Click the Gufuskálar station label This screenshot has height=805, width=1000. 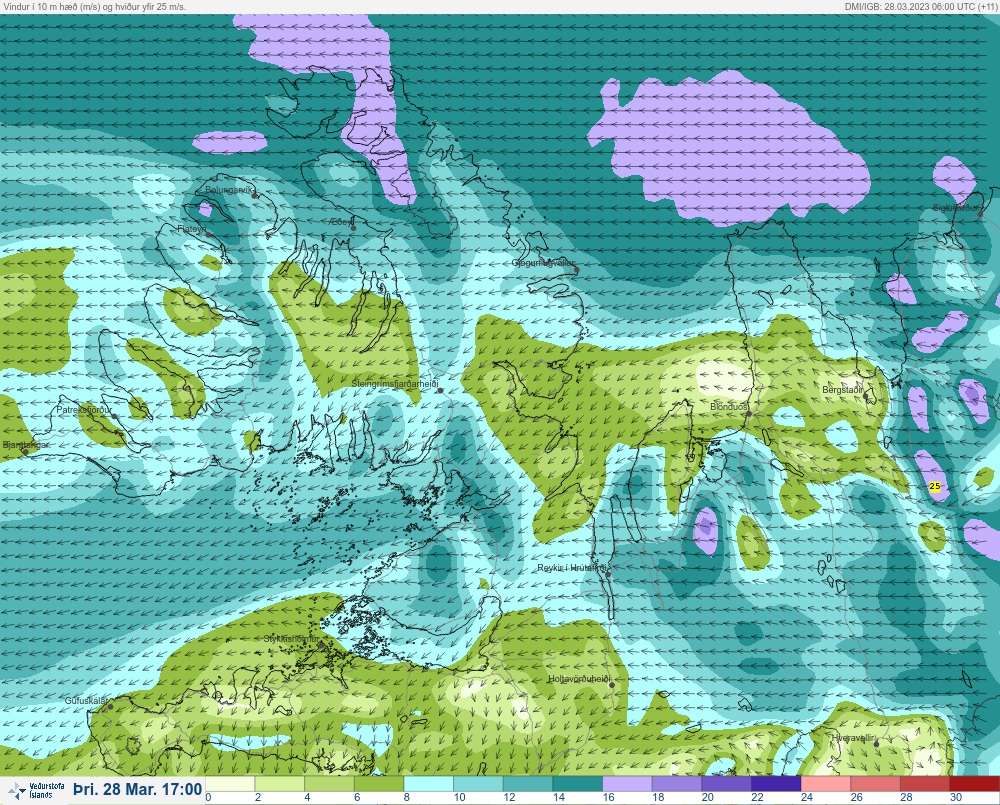click(x=86, y=700)
